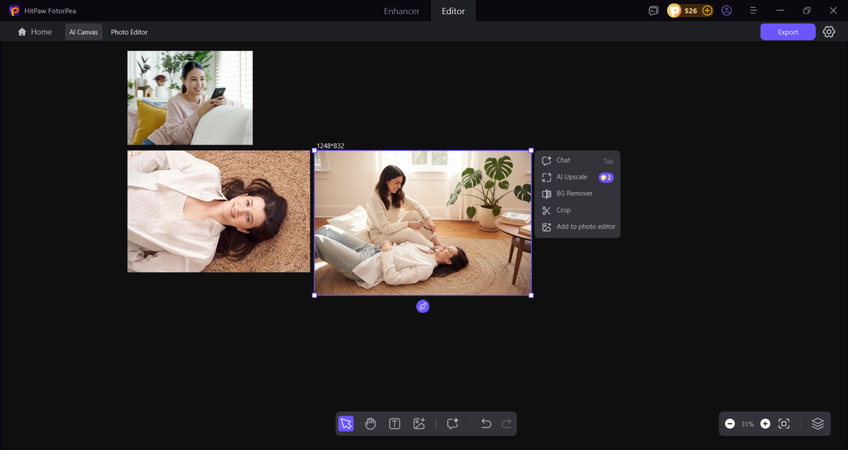Select the pointer selection tool

pyautogui.click(x=346, y=424)
